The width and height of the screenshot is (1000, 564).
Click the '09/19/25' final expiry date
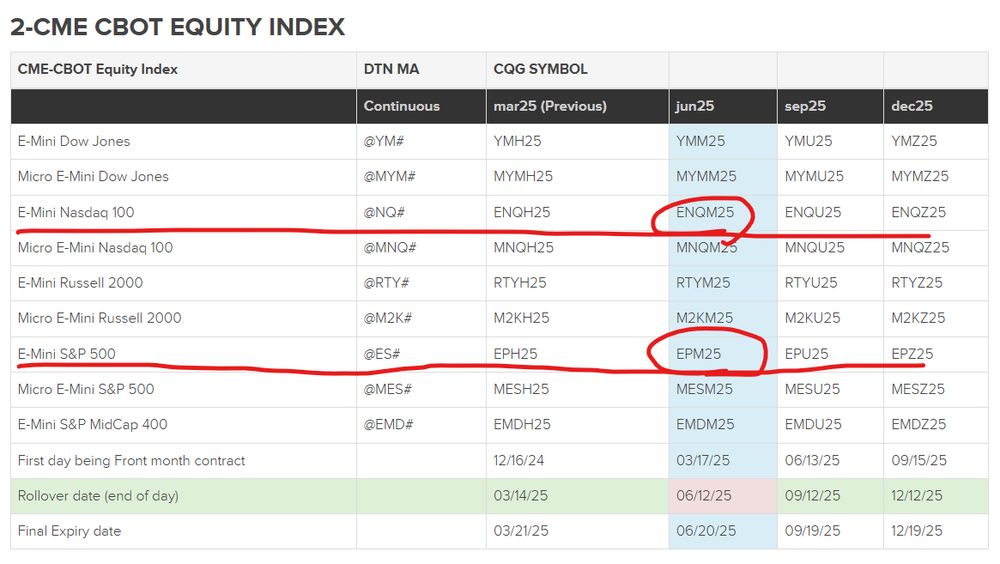coord(812,531)
